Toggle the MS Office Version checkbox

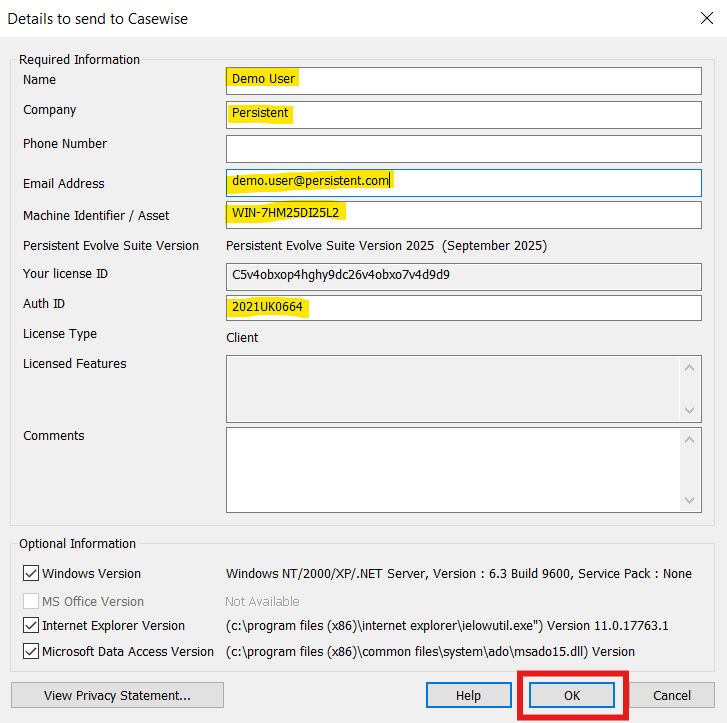coord(31,601)
